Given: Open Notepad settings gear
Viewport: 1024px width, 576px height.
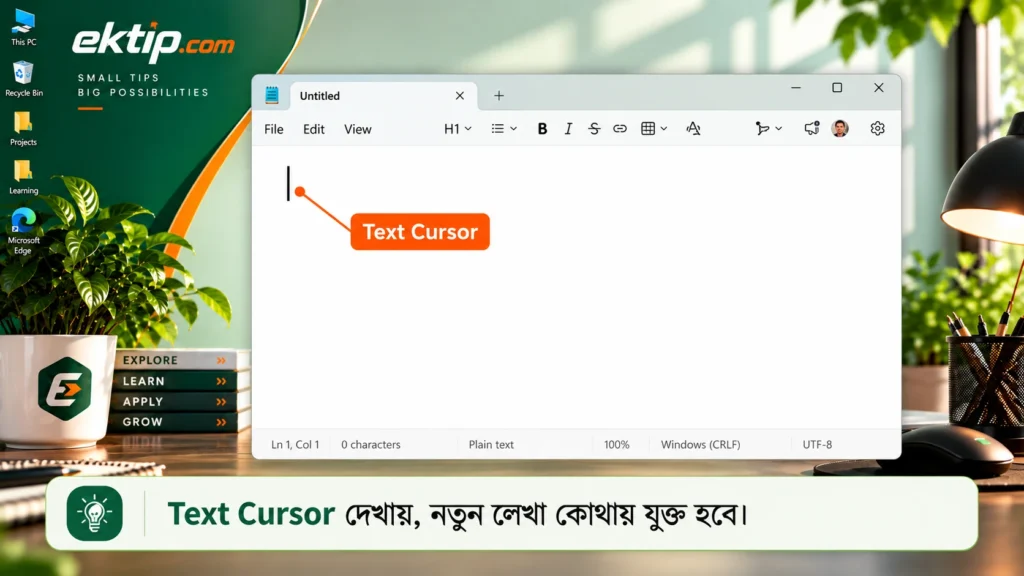Looking at the screenshot, I should point(877,129).
